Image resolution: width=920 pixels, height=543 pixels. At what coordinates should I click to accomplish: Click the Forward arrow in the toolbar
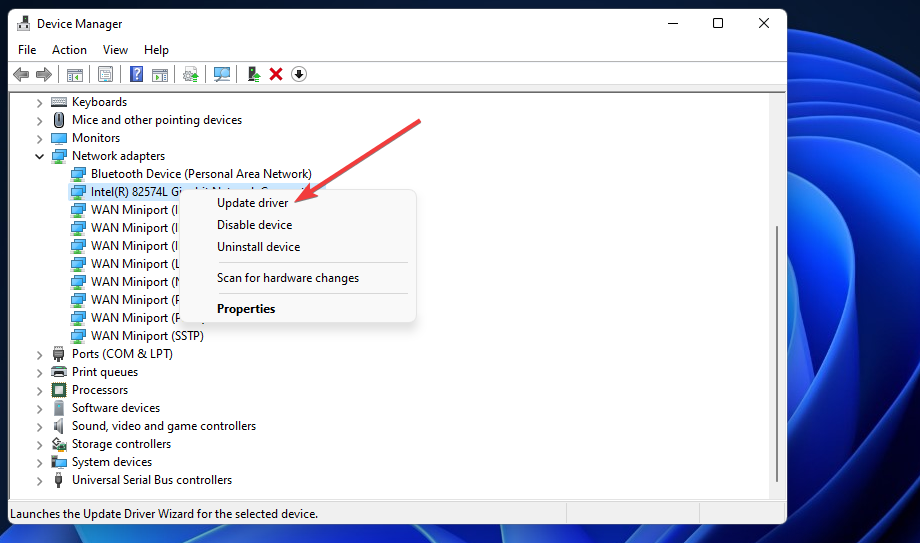(44, 75)
